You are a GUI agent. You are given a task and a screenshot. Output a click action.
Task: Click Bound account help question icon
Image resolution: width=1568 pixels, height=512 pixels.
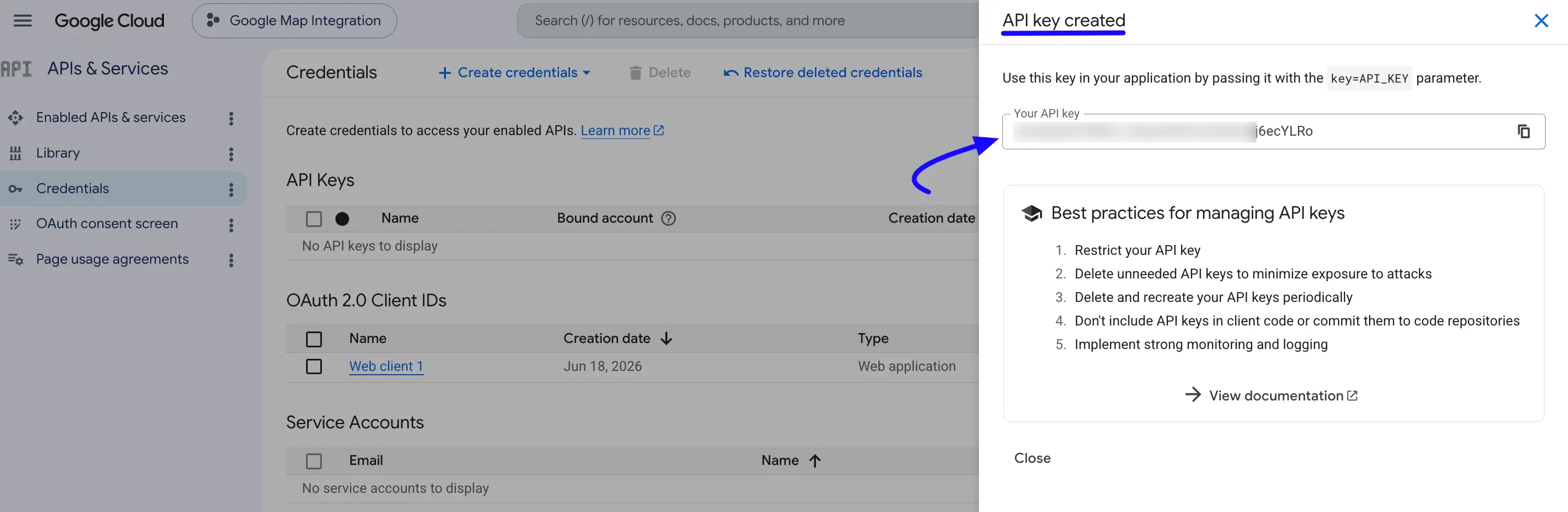[668, 218]
